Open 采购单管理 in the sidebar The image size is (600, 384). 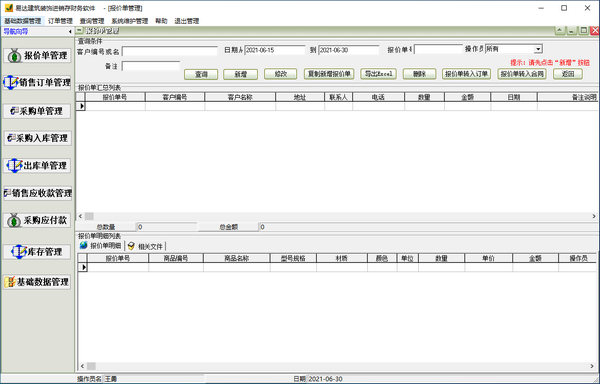coord(37,111)
